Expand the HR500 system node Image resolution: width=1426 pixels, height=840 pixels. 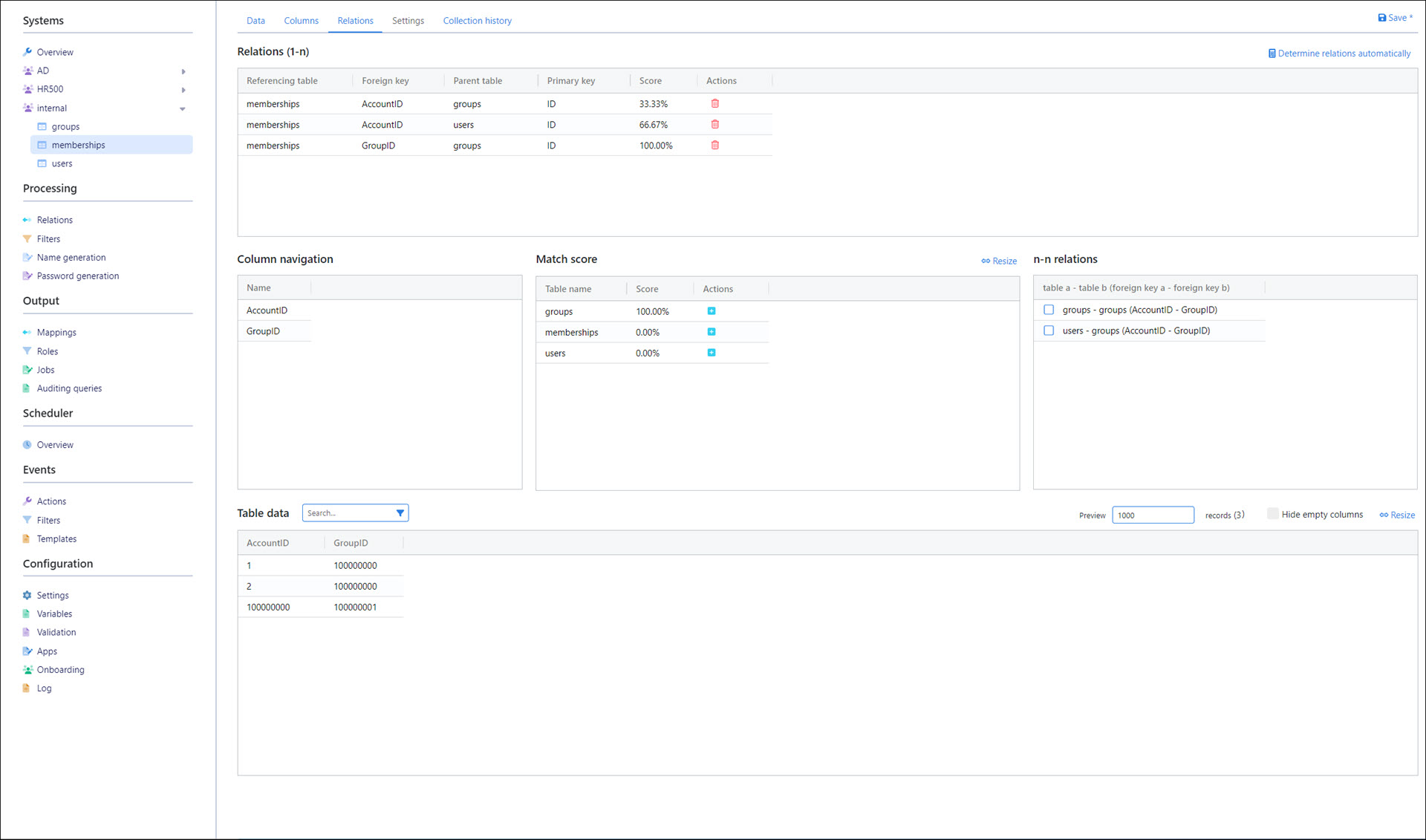click(183, 90)
